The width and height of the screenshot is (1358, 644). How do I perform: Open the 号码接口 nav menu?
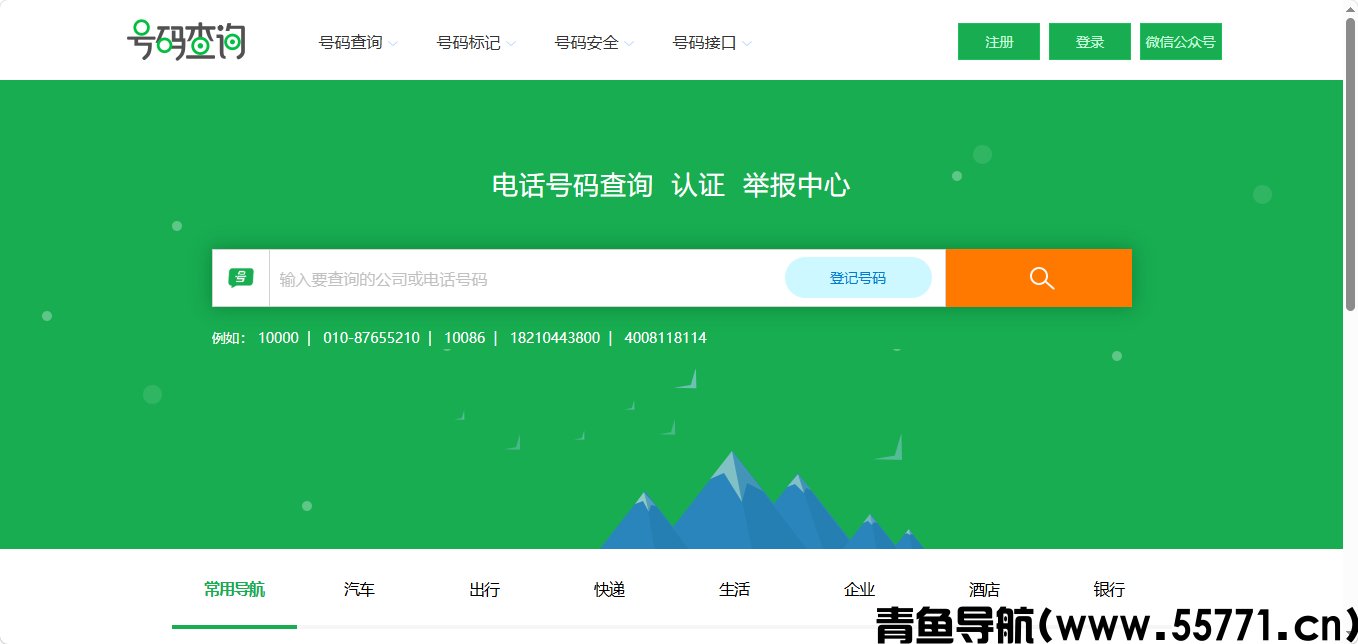(x=704, y=43)
